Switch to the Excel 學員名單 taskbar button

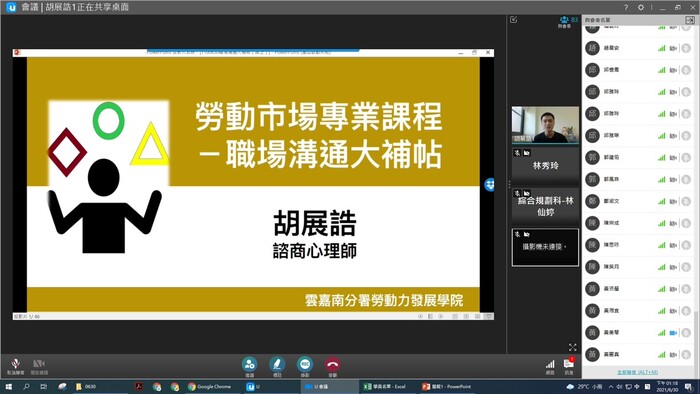pyautogui.click(x=387, y=387)
